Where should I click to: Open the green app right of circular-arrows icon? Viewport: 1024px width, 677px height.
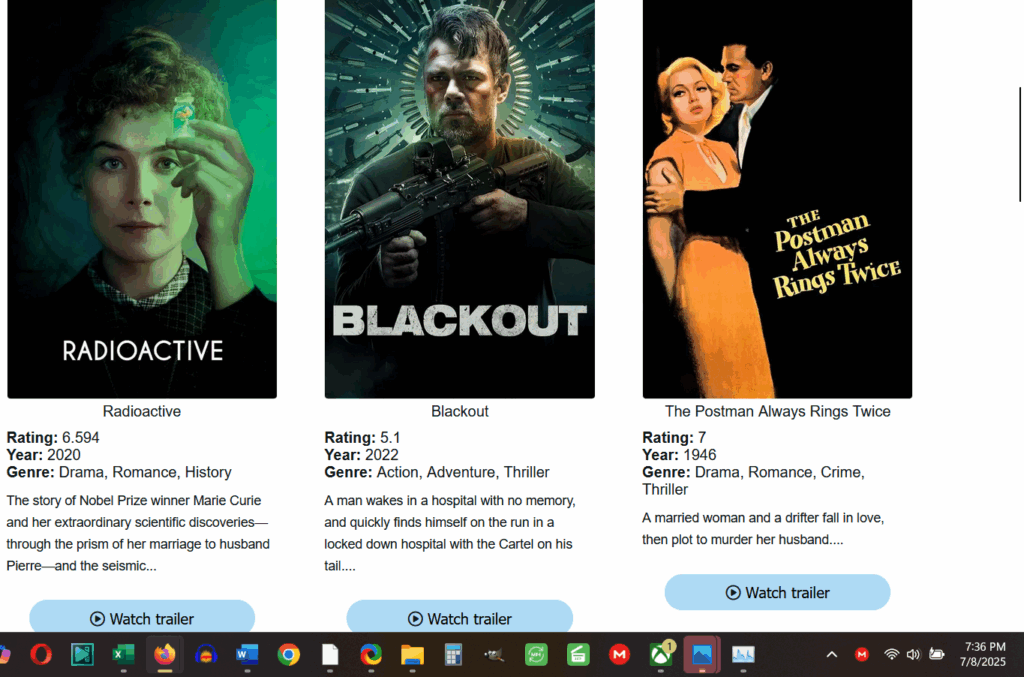[x=578, y=653]
